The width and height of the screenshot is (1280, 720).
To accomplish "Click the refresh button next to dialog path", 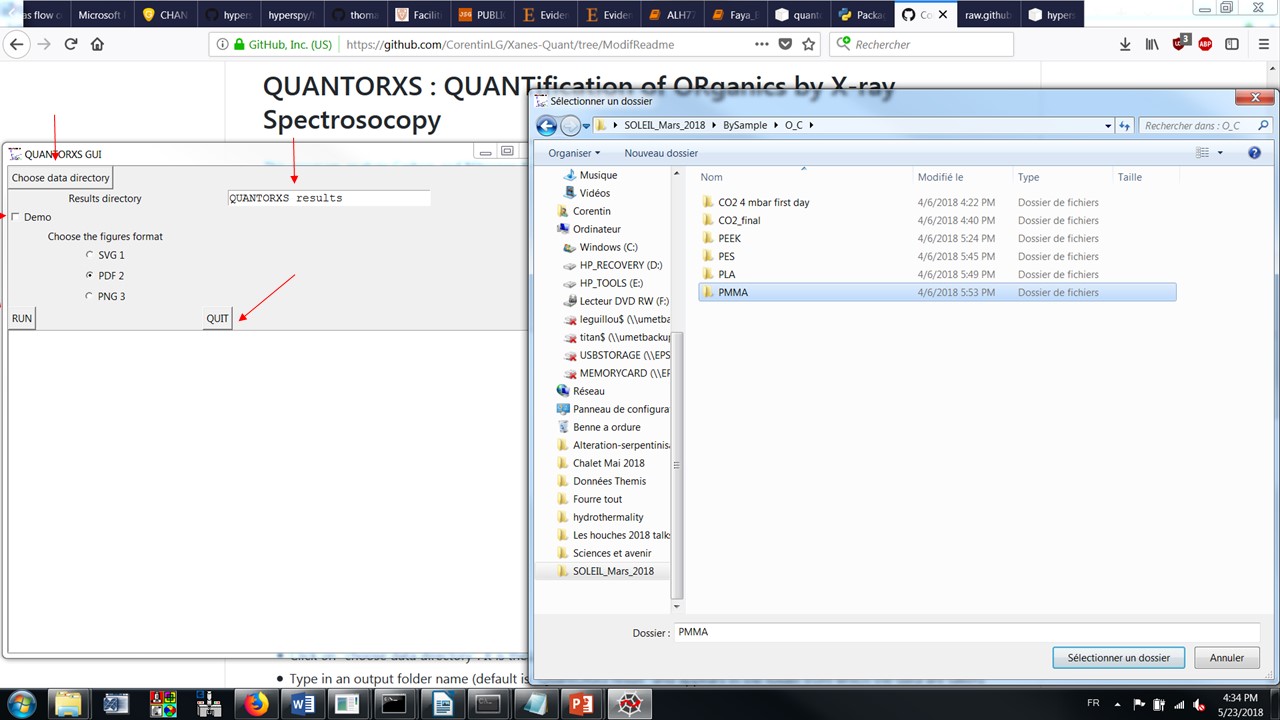I will 1125,126.
